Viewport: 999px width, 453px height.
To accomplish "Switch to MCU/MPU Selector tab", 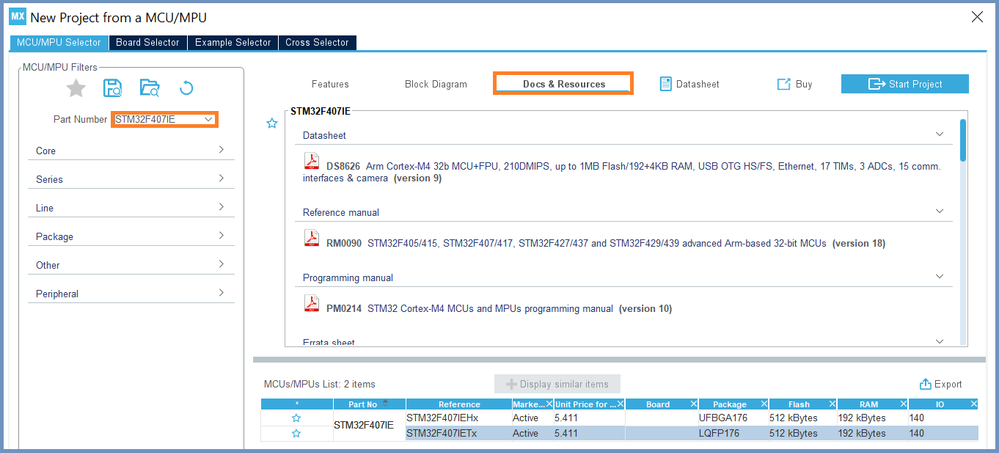I will point(59,43).
